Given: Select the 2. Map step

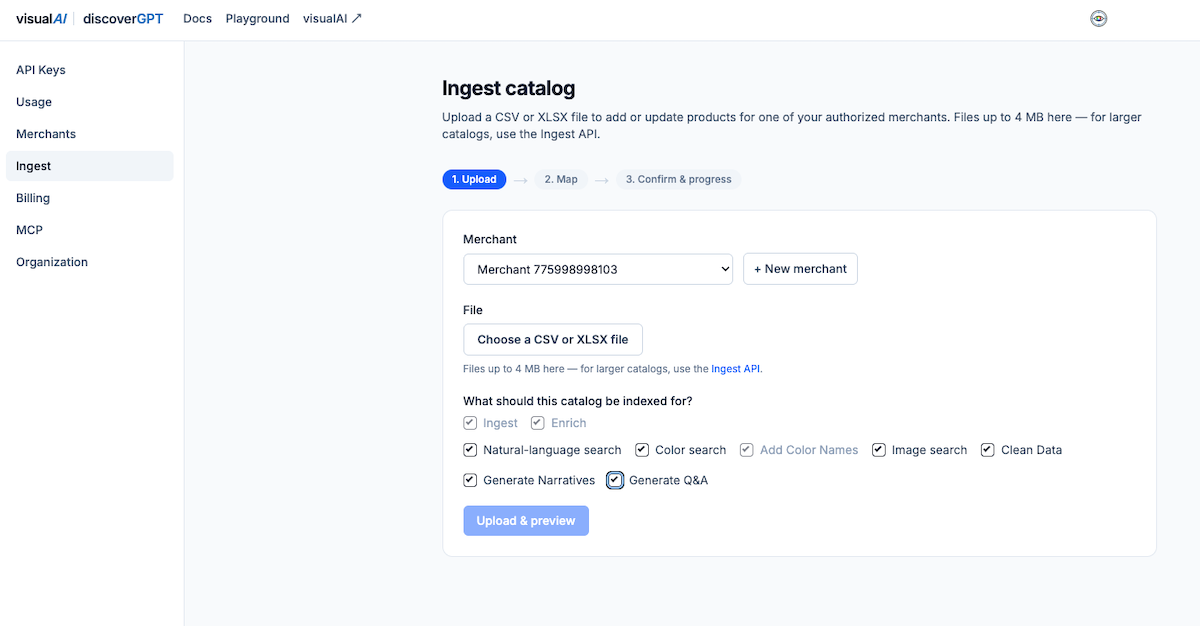Looking at the screenshot, I should 561,180.
